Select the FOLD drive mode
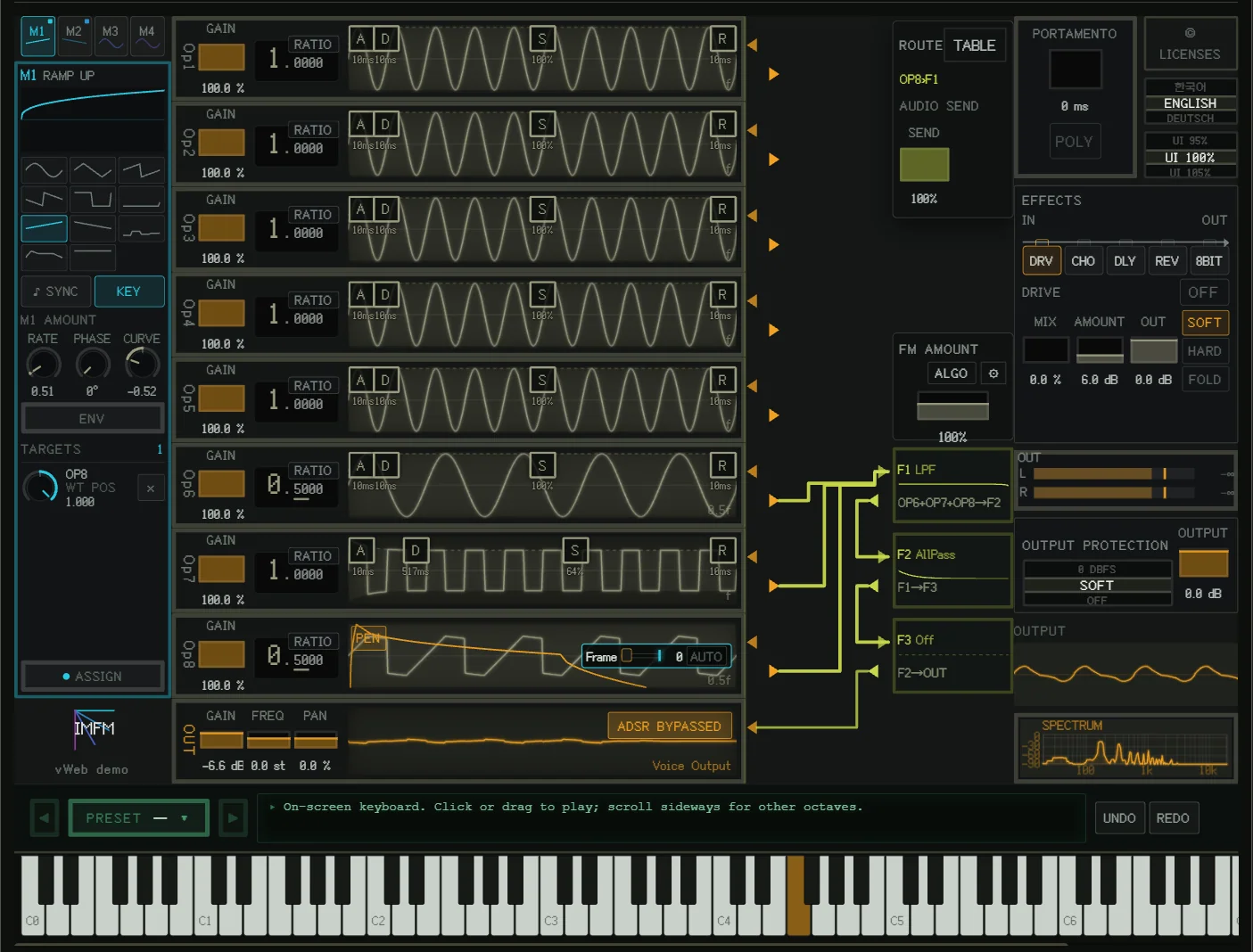Image resolution: width=1253 pixels, height=952 pixels. pyautogui.click(x=1204, y=380)
